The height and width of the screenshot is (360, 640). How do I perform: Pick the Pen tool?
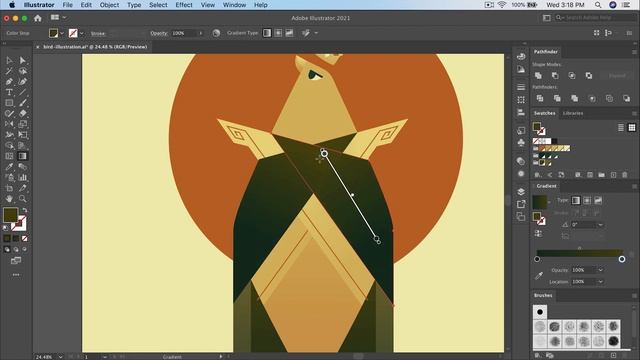pyautogui.click(x=9, y=82)
